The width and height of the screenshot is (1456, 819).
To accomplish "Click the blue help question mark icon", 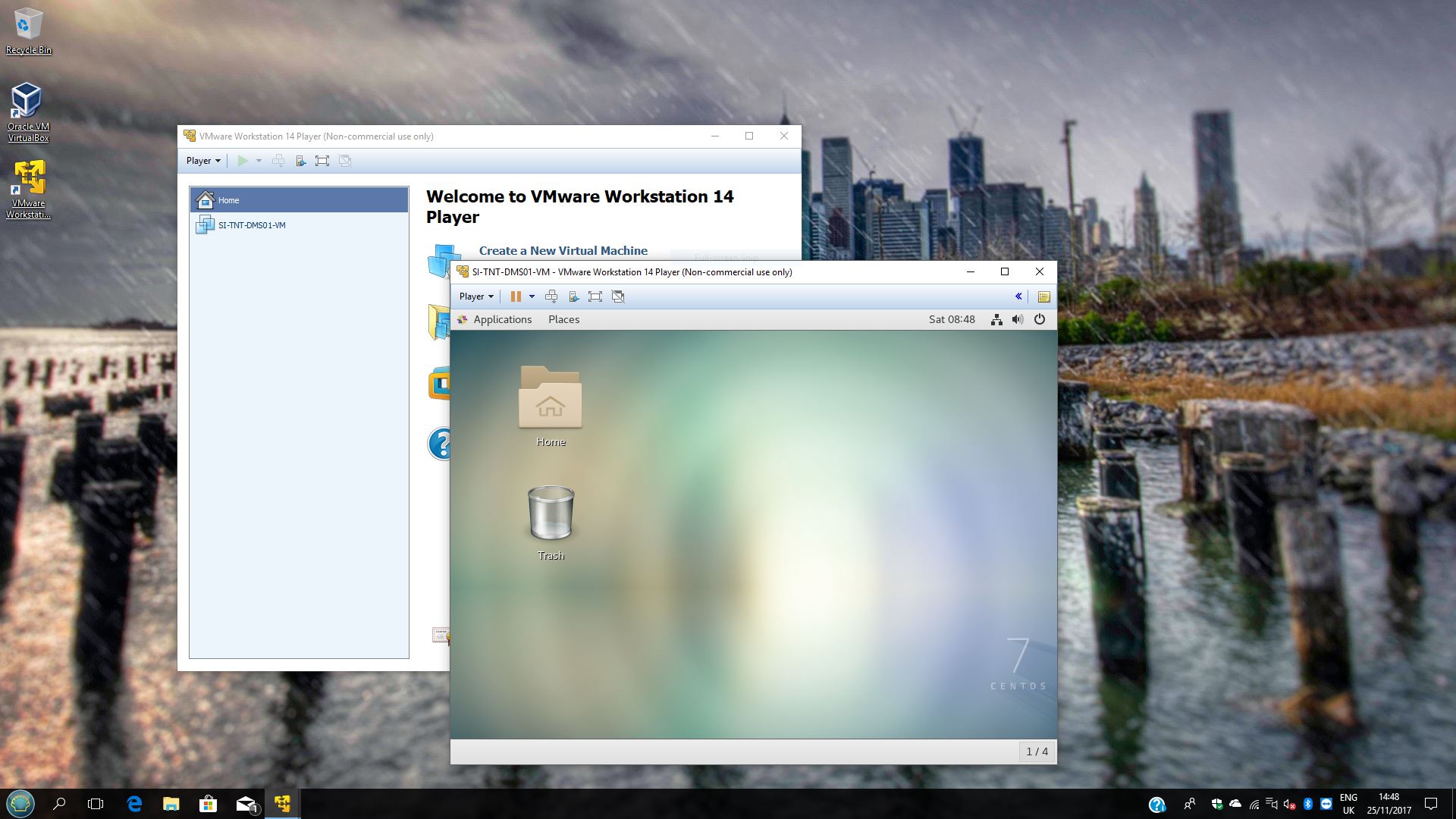I will (440, 444).
